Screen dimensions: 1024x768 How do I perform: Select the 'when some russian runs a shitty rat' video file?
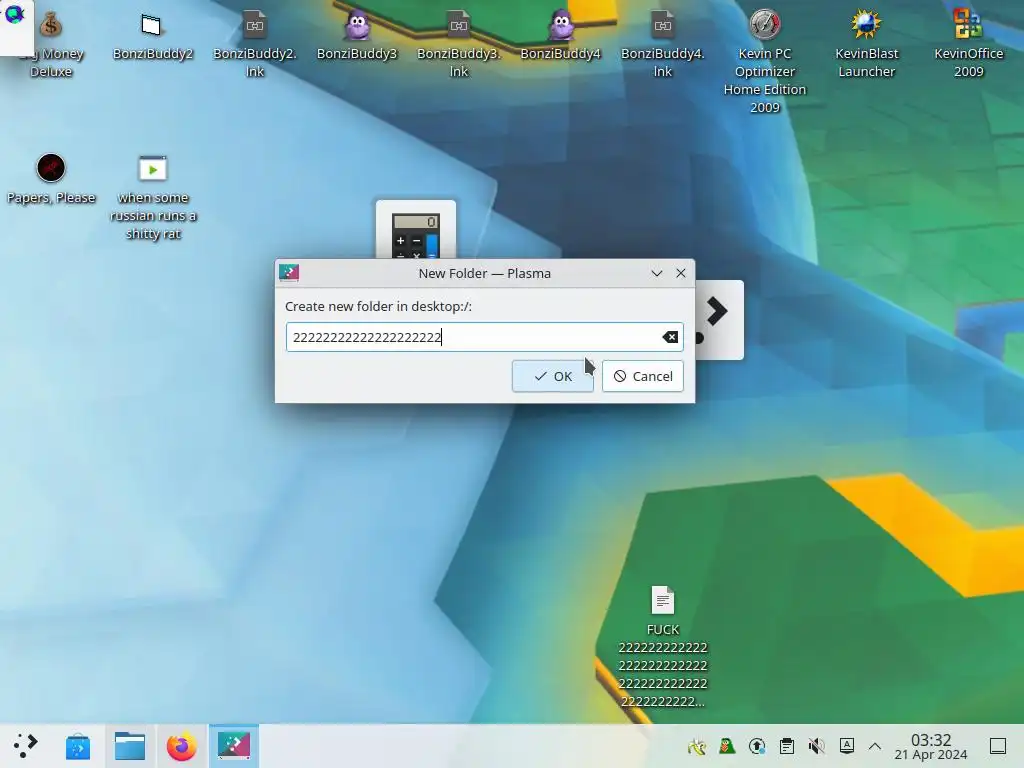pos(153,198)
